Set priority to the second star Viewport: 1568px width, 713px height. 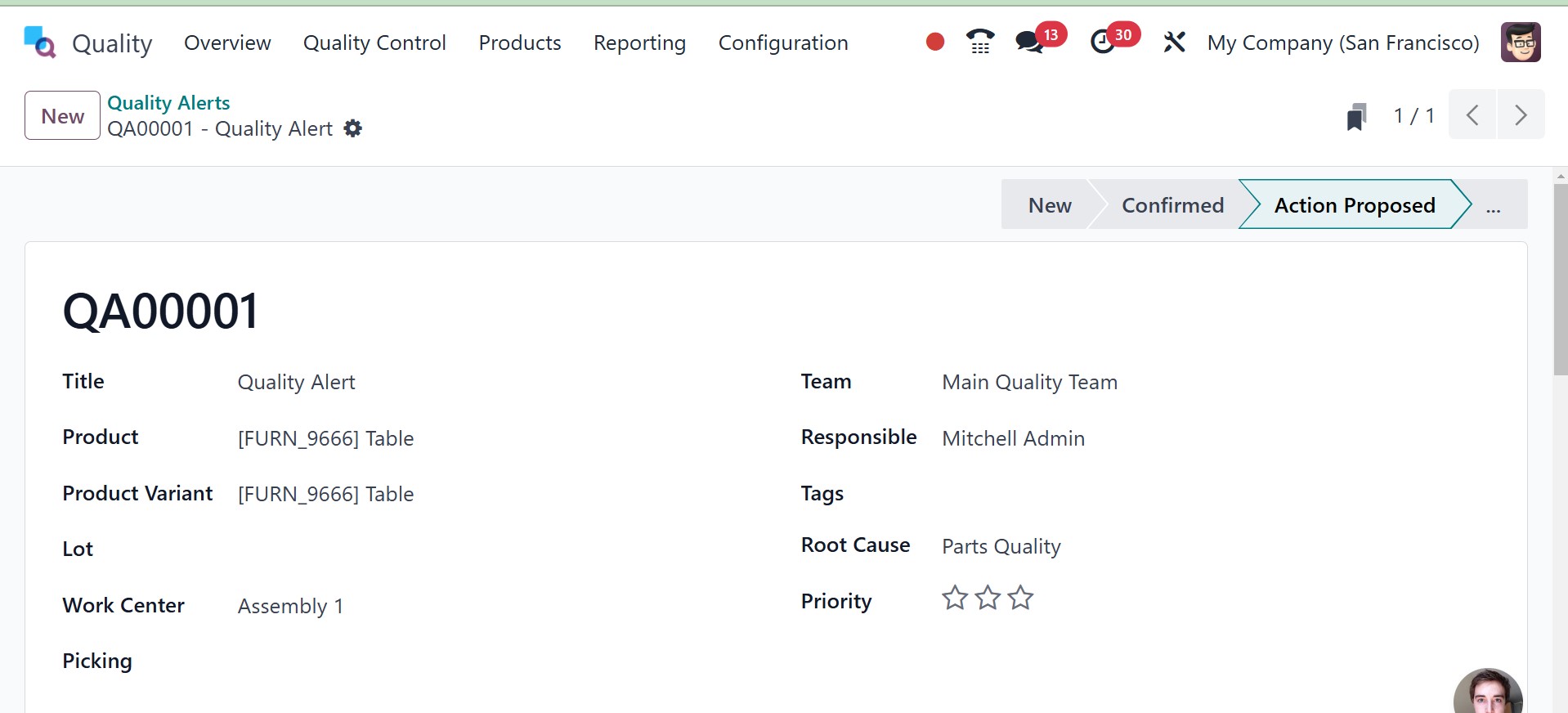[988, 599]
